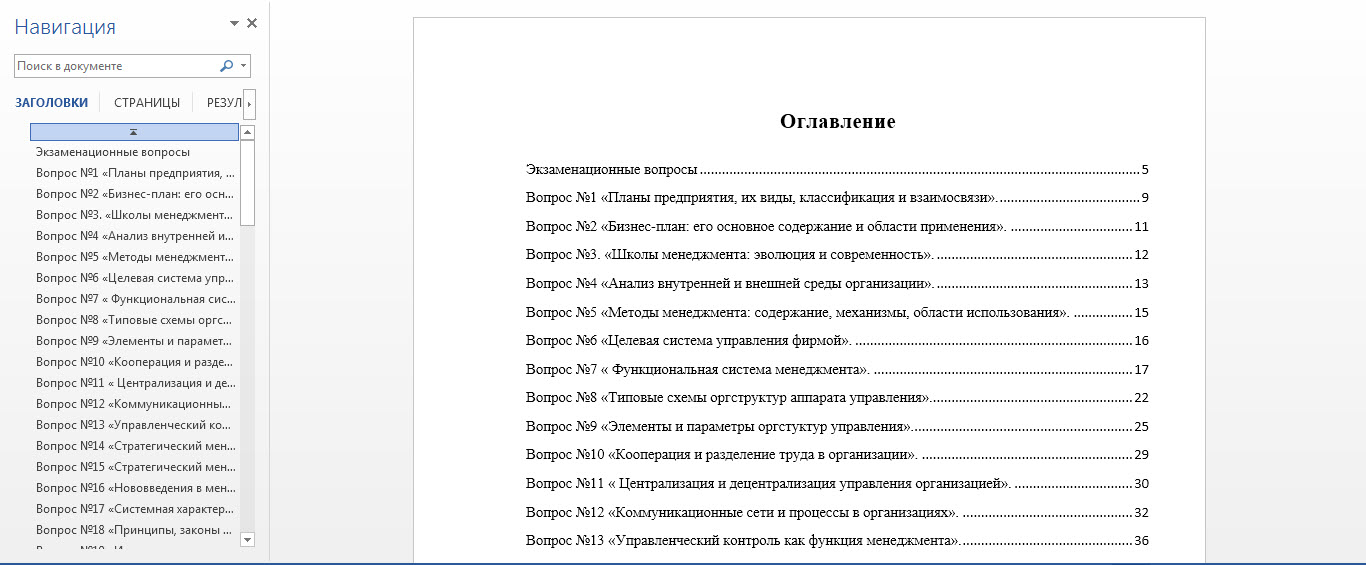Select heading 'Вопрос №15 «Стратегический' in navigation
This screenshot has height=565, width=1366.
coord(135,467)
